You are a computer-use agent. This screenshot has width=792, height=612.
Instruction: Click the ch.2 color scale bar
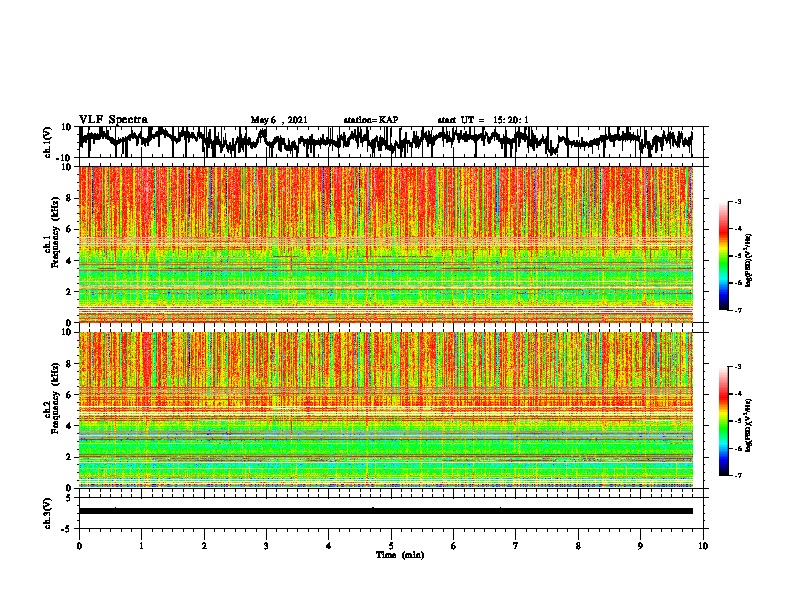point(723,421)
